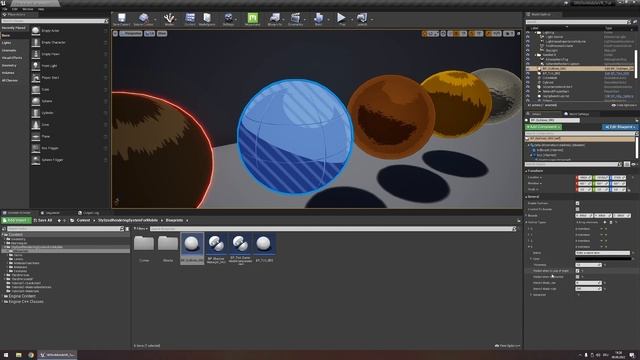The image size is (640, 360).
Task: Open the Window menu
Action: coord(28,9)
